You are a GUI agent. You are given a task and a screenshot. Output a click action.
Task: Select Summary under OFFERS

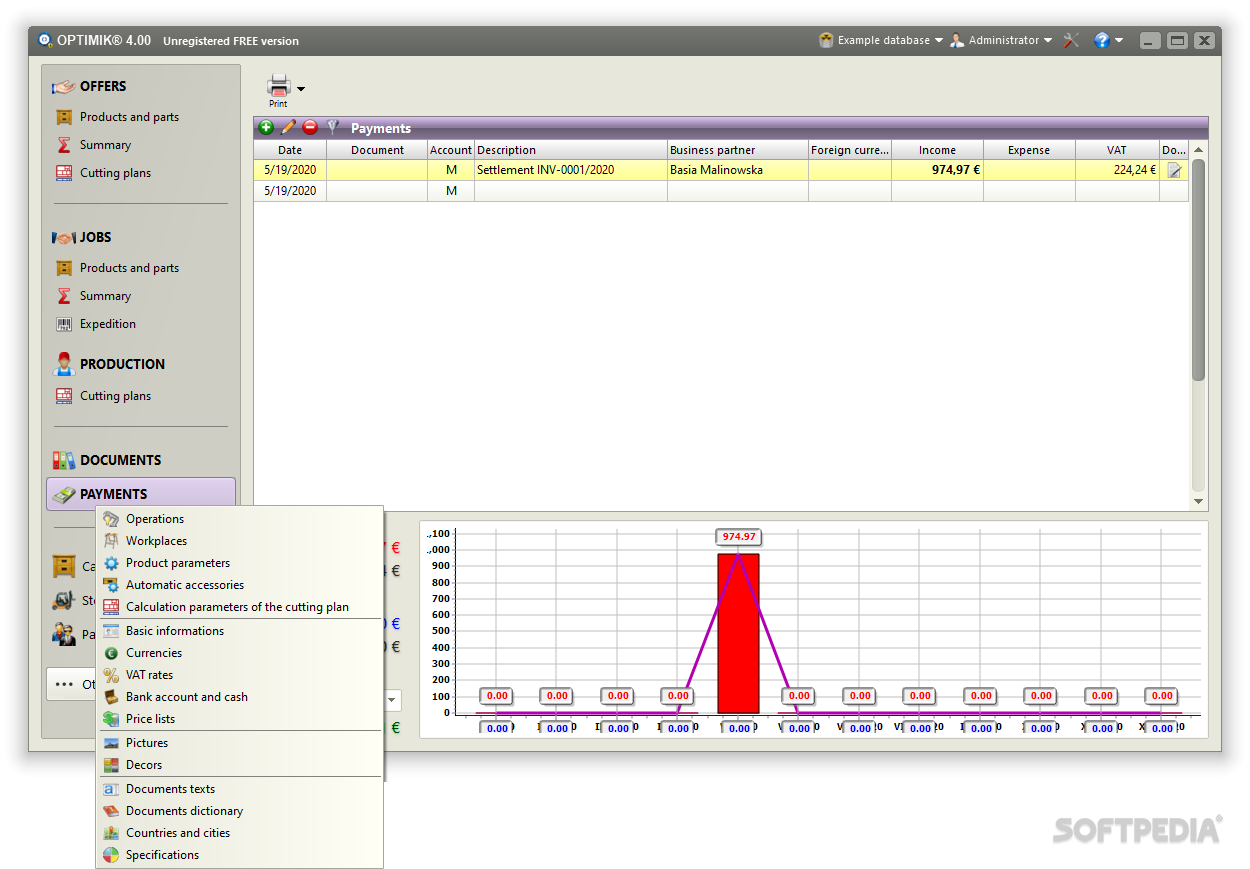(x=105, y=145)
